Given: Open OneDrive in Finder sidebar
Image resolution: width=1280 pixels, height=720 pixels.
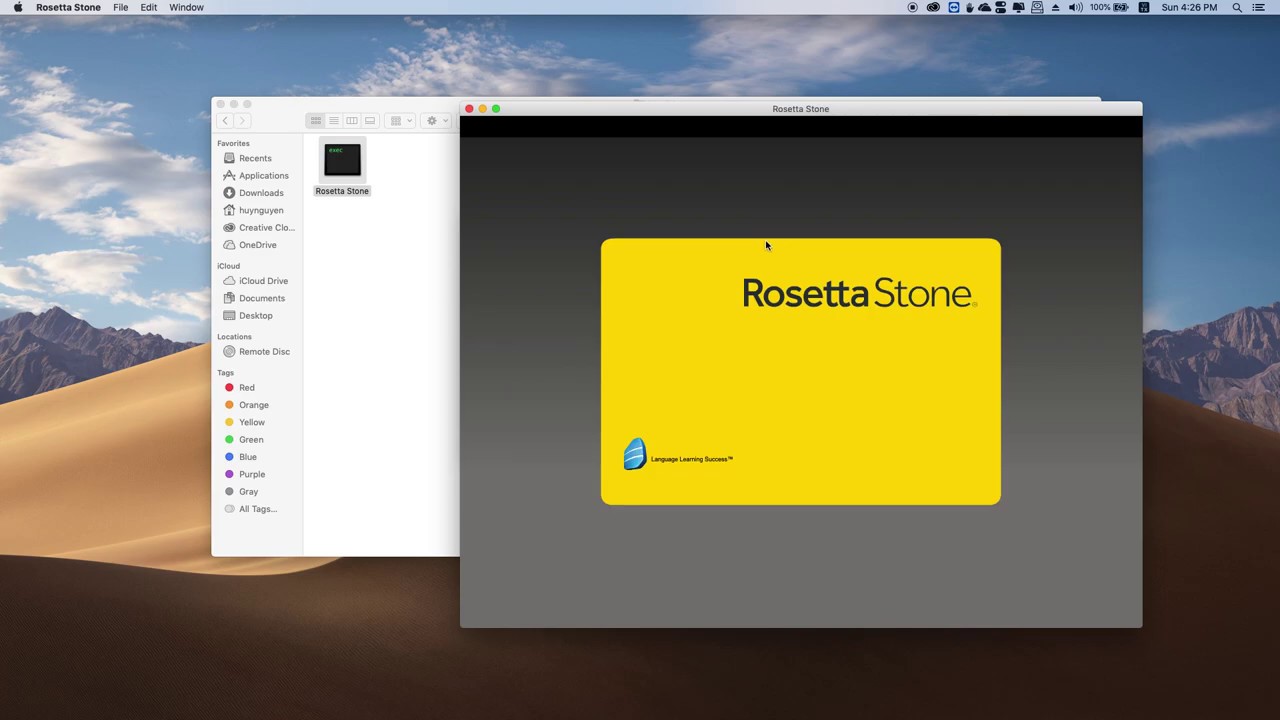Looking at the screenshot, I should [257, 245].
